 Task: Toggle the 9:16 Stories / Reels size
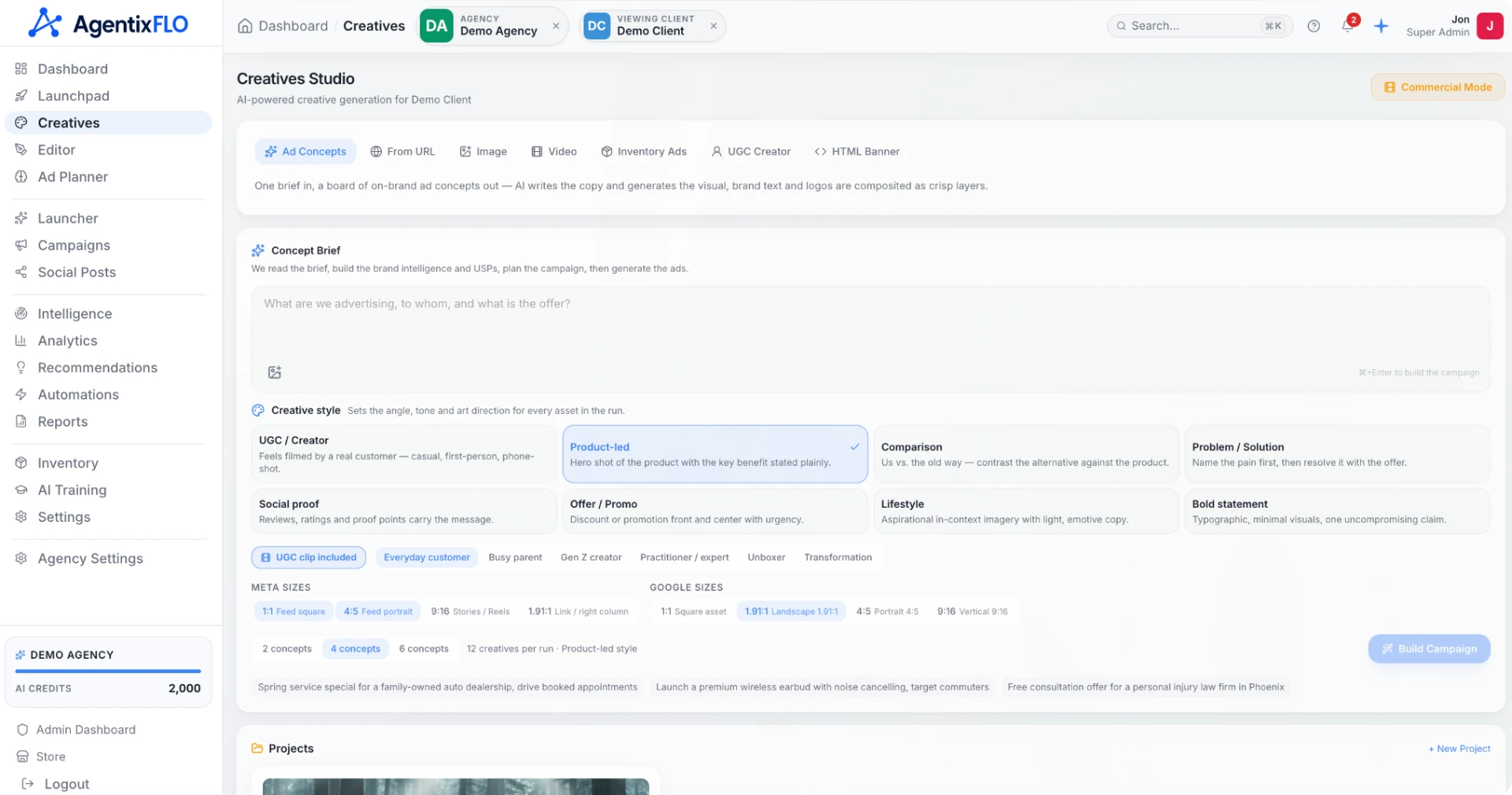470,612
